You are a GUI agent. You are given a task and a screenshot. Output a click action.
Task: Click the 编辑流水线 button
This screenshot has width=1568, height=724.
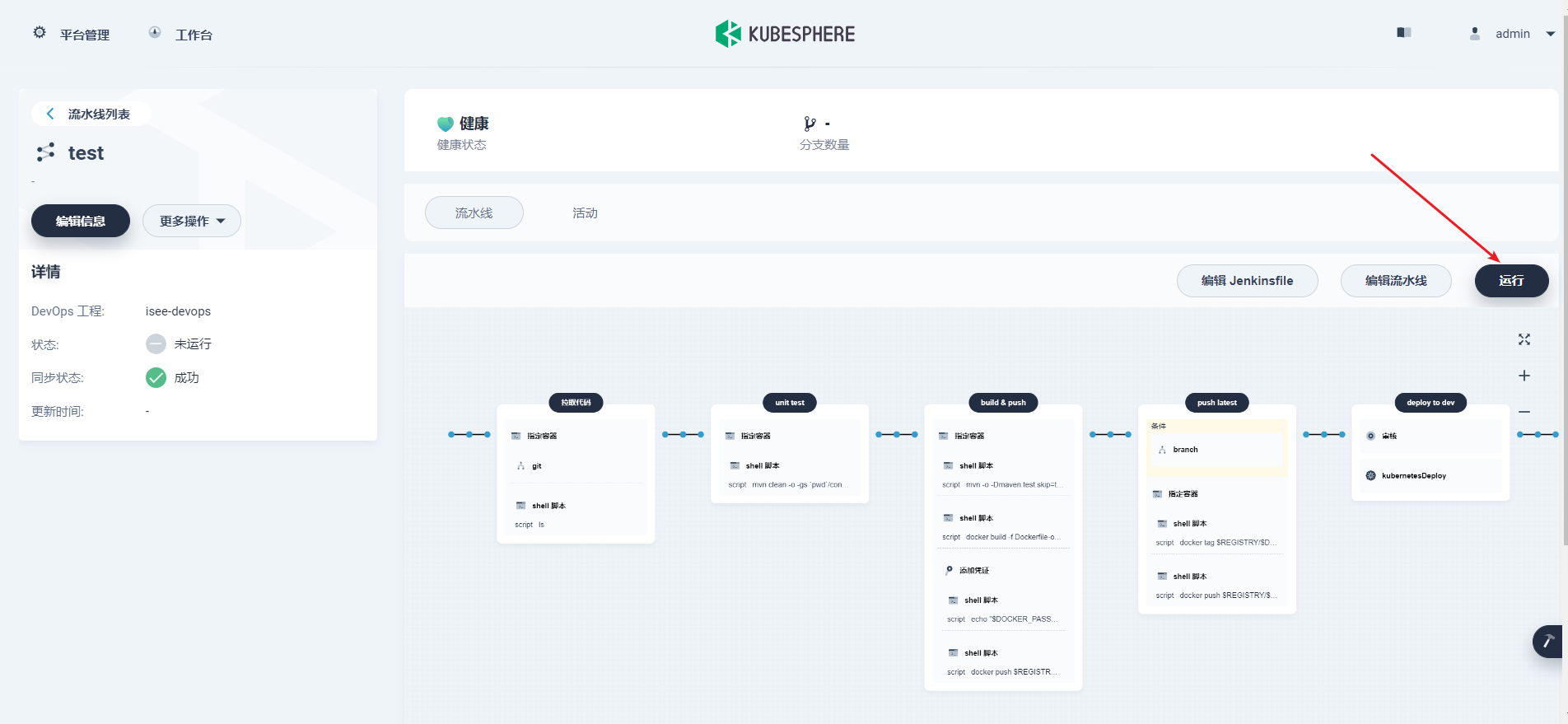1396,281
